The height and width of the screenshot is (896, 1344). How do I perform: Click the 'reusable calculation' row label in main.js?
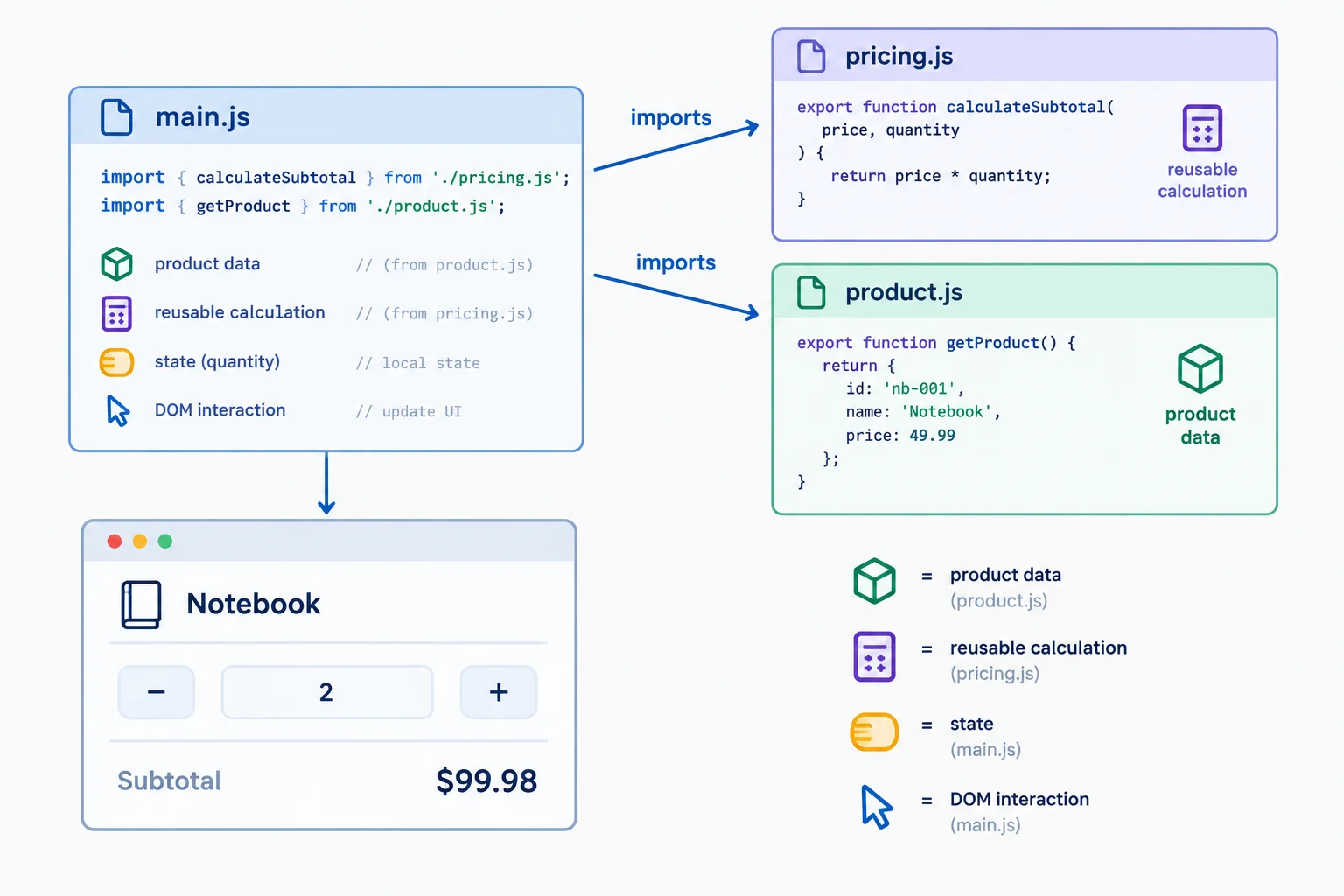tap(240, 312)
